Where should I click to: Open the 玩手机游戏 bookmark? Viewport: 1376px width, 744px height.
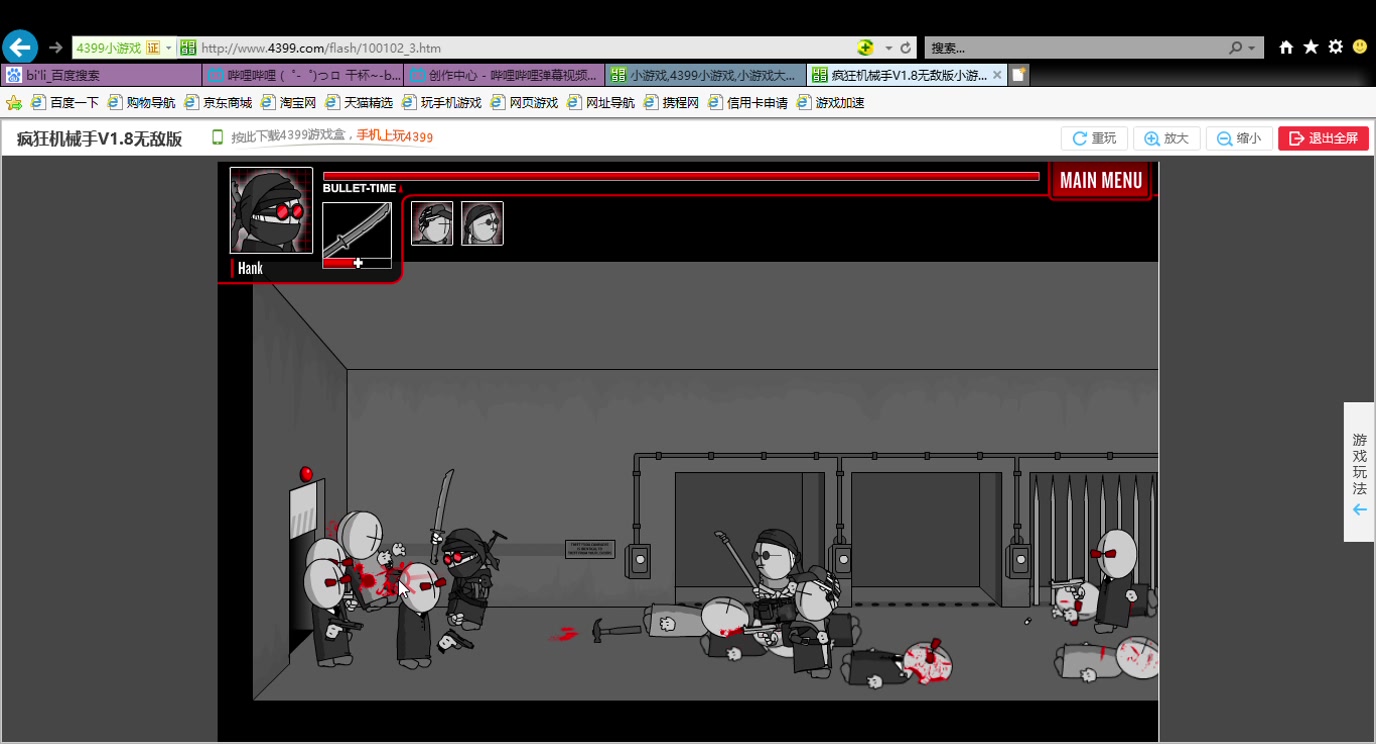441,102
